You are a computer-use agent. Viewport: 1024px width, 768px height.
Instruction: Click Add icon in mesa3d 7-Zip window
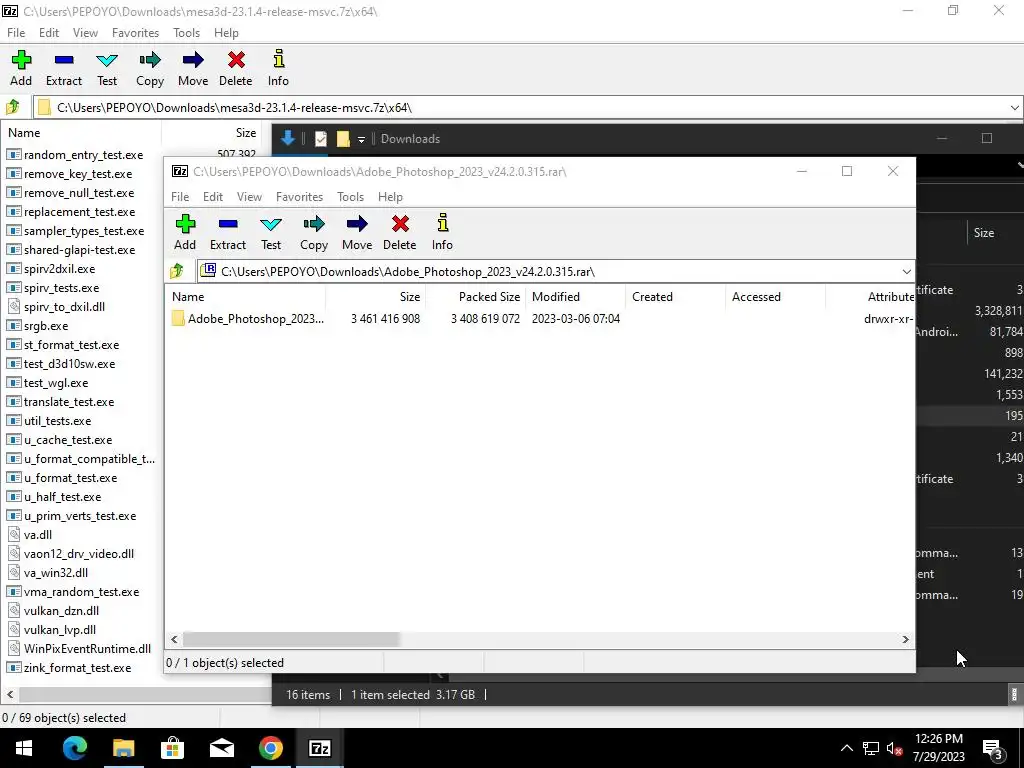tap(21, 60)
